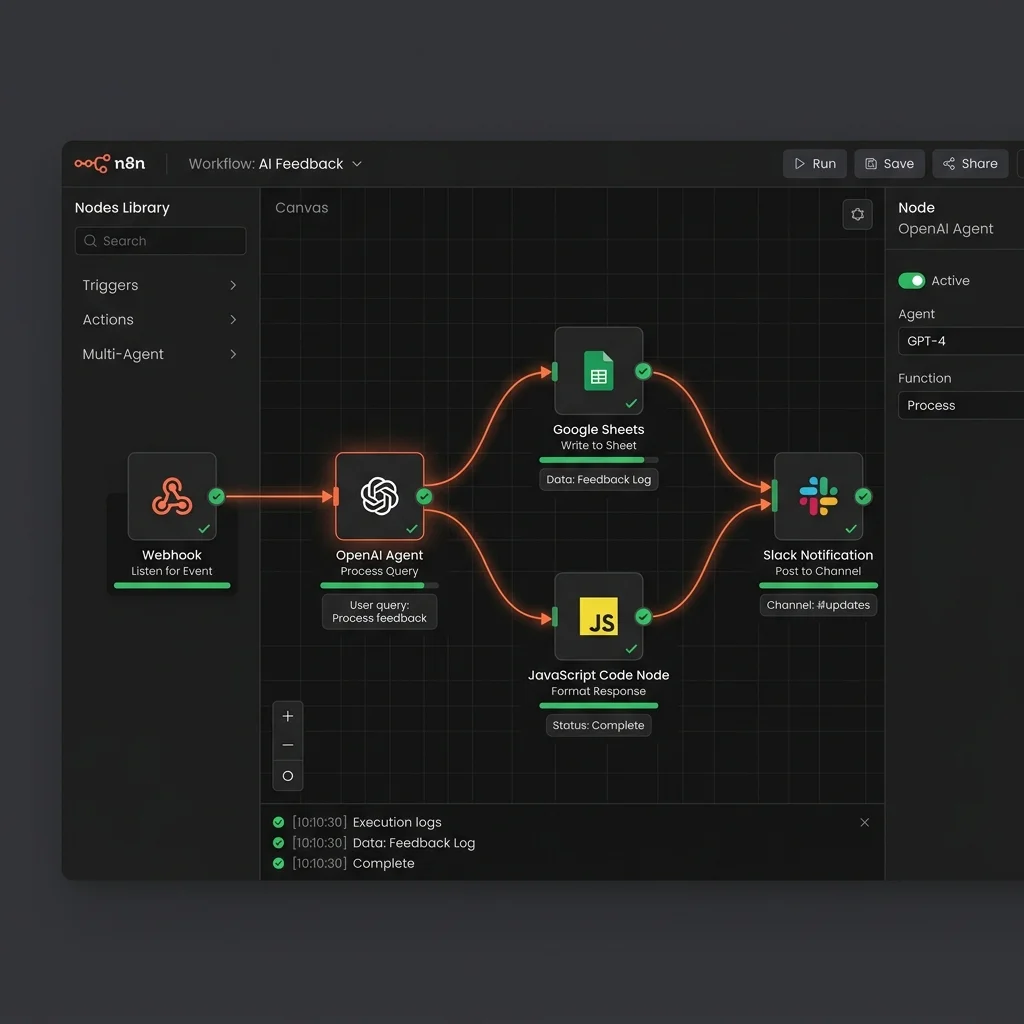The image size is (1024, 1024).
Task: Expand the Multi-Agent category
Action: [160, 355]
